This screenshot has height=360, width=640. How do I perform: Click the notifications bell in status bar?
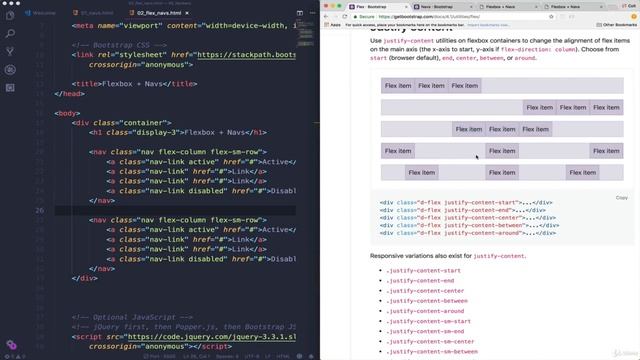pos(311,356)
